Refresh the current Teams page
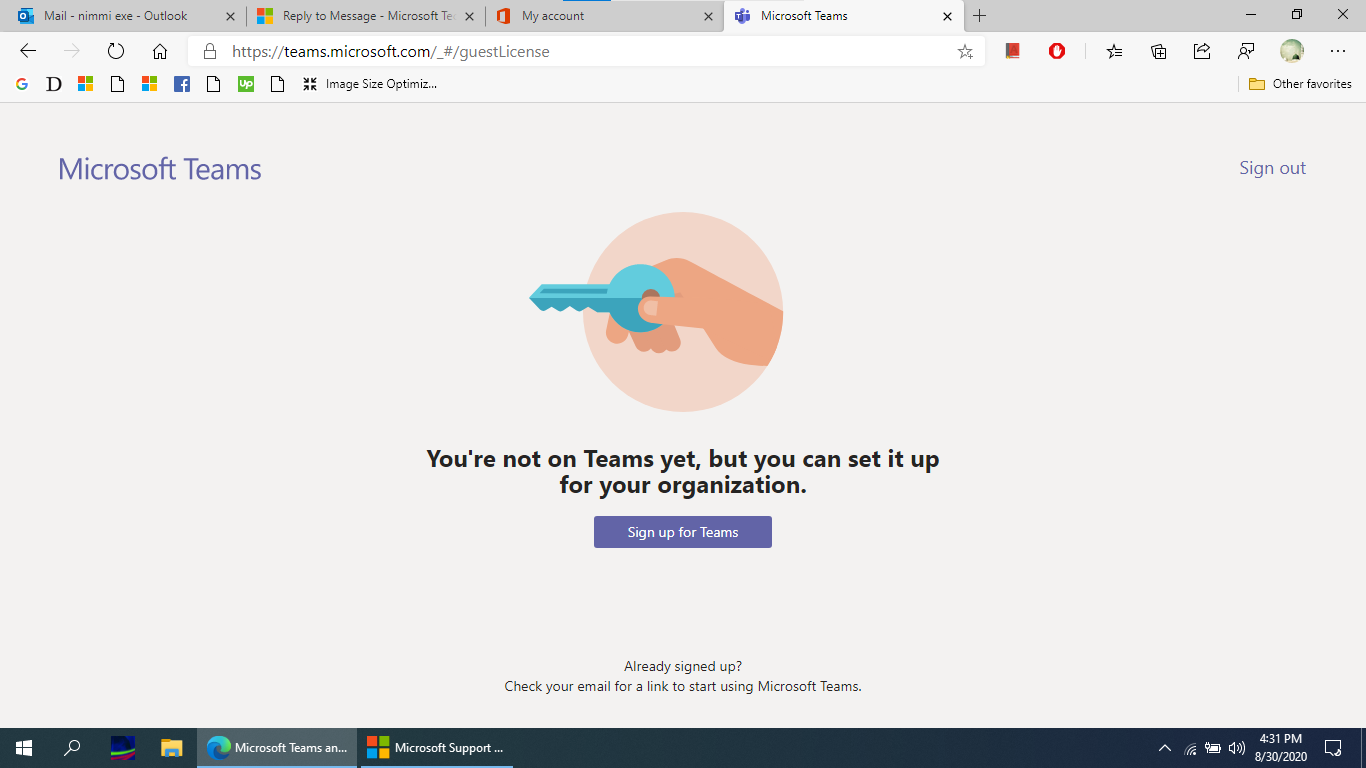The width and height of the screenshot is (1366, 768). (x=115, y=51)
